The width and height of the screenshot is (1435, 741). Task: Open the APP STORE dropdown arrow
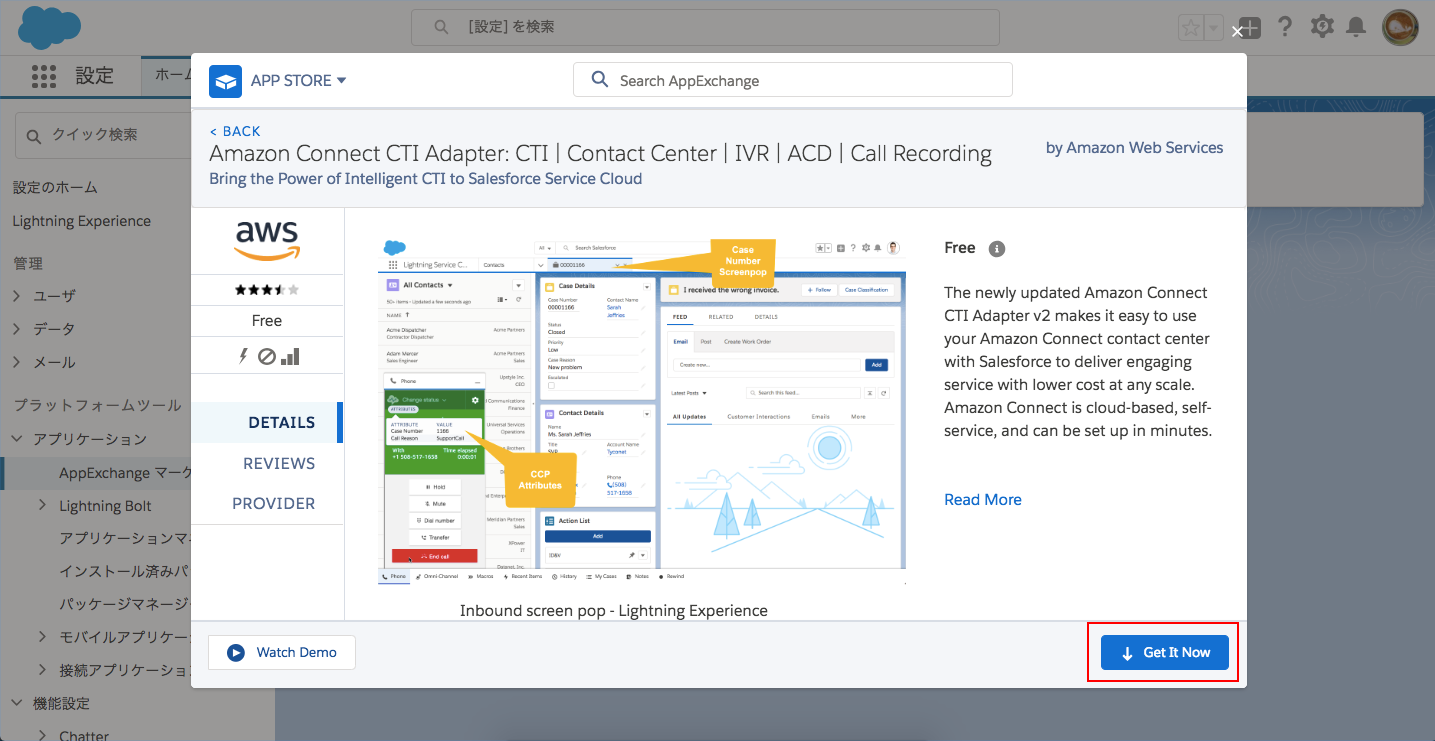[342, 80]
